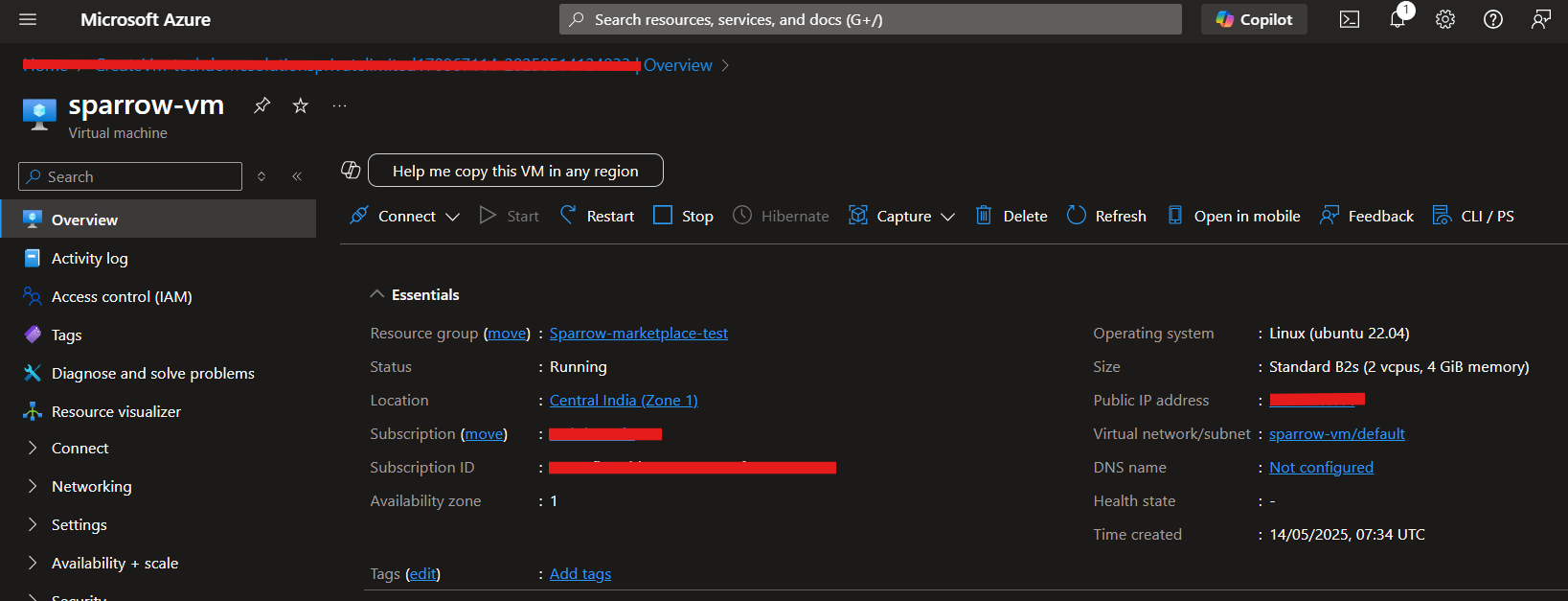Viewport: 1568px width, 601px height.
Task: Click the Start toolbar button
Action: click(510, 216)
